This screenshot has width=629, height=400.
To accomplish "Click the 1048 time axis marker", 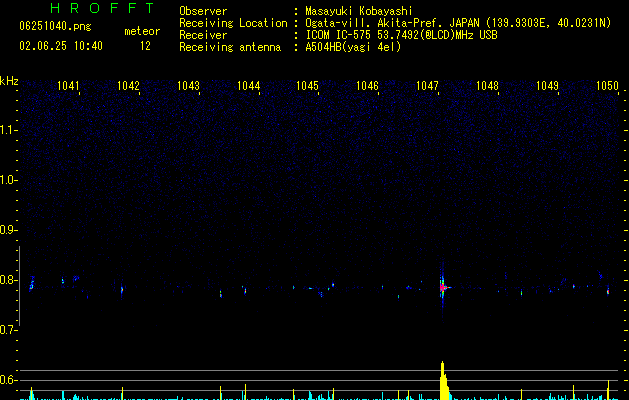I will [487, 86].
